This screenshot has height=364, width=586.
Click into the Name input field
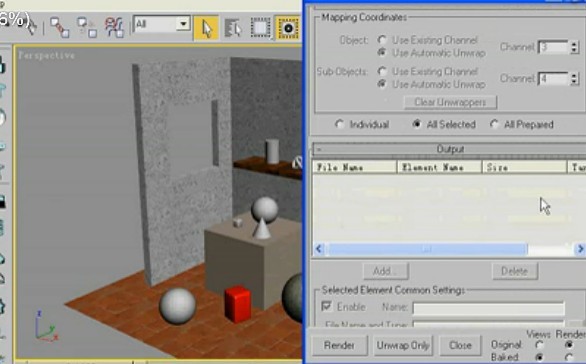(488, 308)
